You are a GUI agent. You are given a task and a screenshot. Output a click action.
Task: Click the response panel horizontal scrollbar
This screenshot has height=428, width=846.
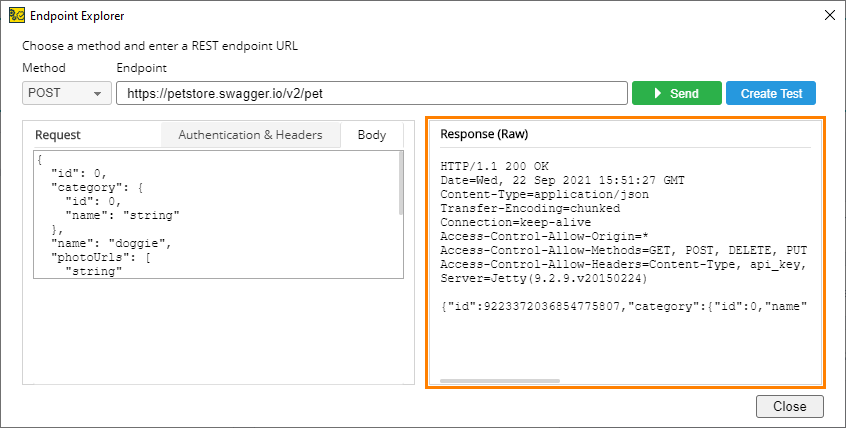[x=500, y=380]
